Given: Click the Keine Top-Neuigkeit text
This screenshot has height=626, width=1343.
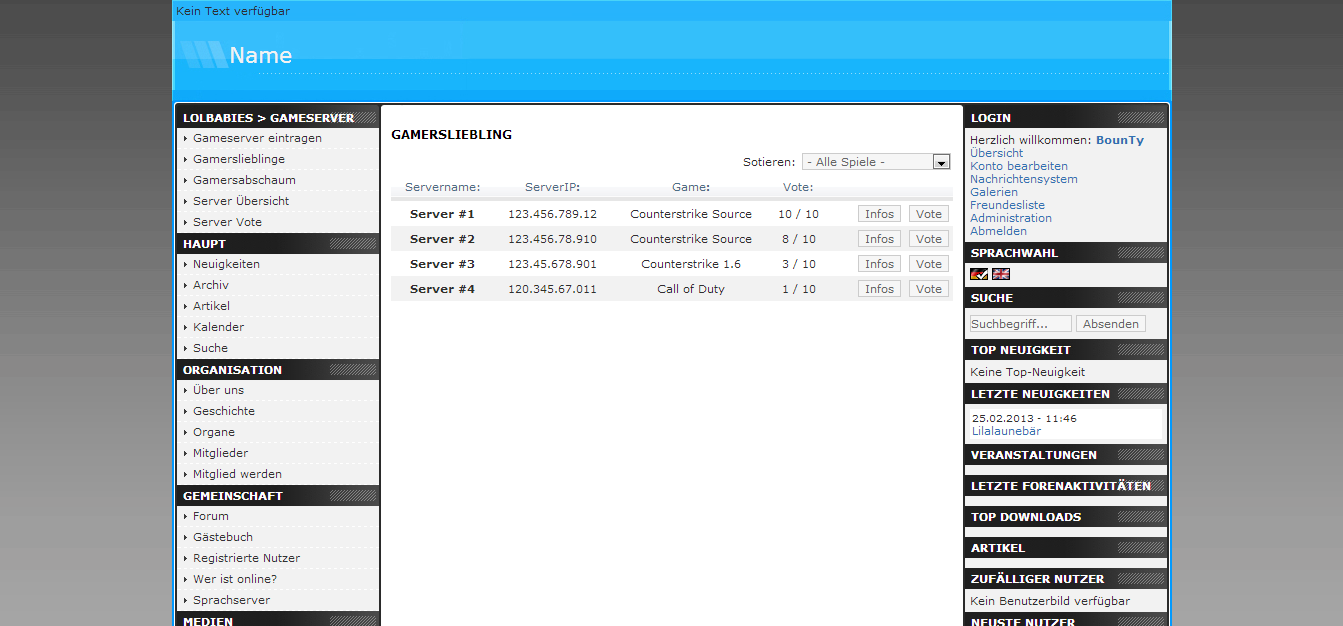Looking at the screenshot, I should coord(1027,372).
